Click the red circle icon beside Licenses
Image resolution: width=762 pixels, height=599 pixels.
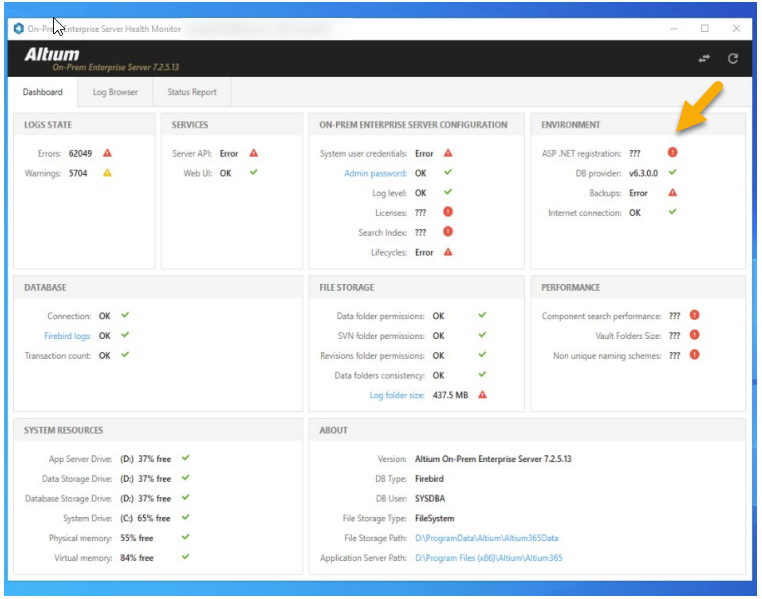tap(448, 212)
